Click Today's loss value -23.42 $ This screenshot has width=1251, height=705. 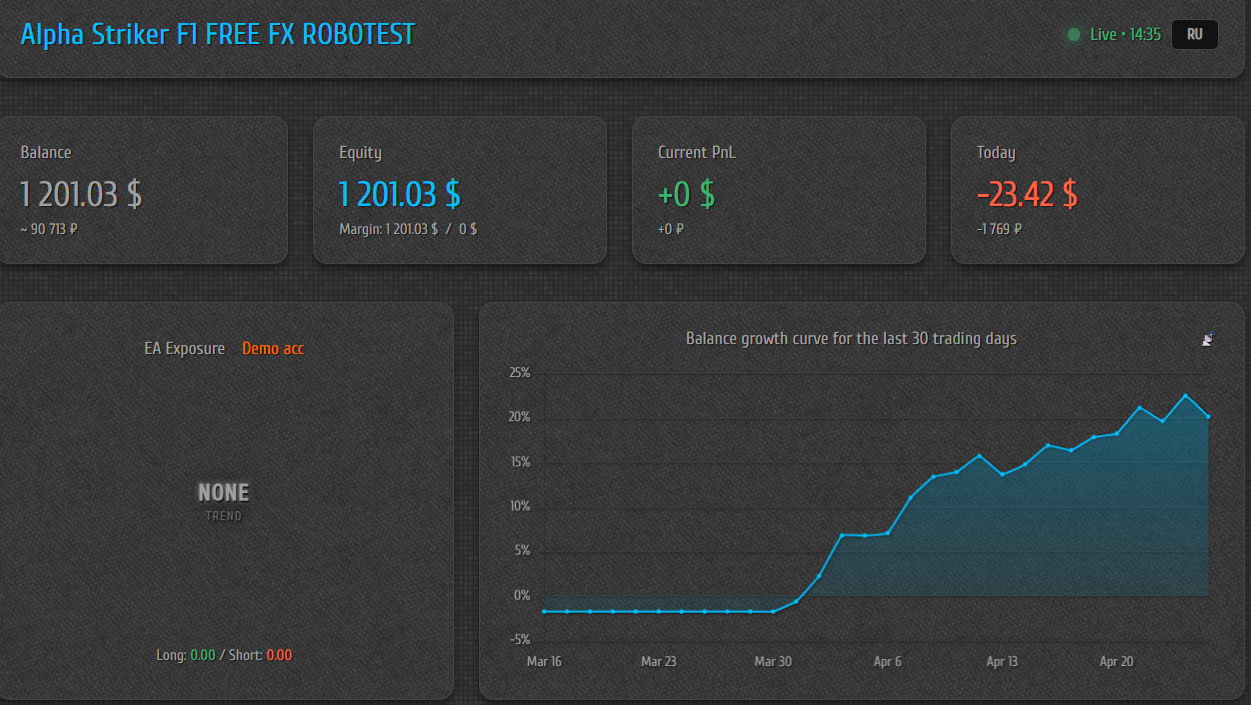(1027, 194)
